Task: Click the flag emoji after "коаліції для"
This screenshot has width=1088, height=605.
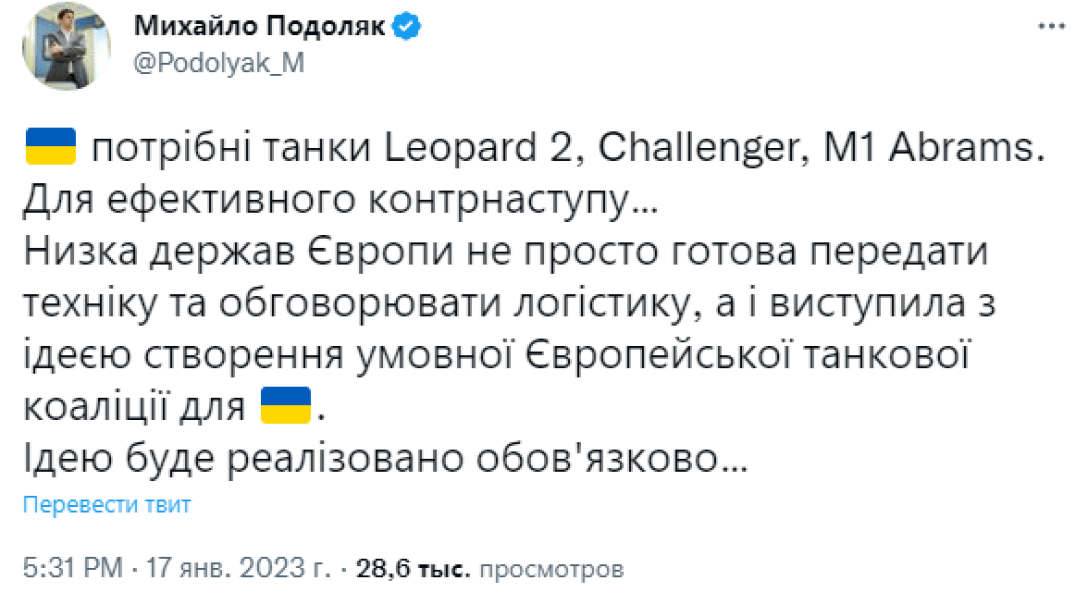Action: pos(284,405)
